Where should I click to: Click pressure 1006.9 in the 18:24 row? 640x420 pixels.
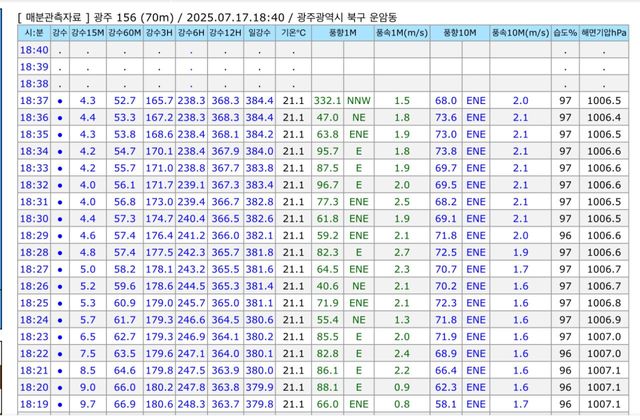coord(604,320)
